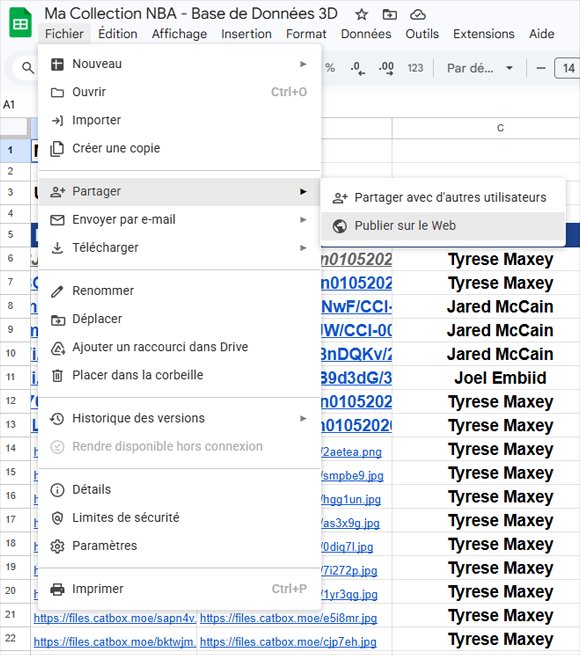Increase decimal places icon in toolbar
The height and width of the screenshot is (655, 580).
tap(386, 68)
